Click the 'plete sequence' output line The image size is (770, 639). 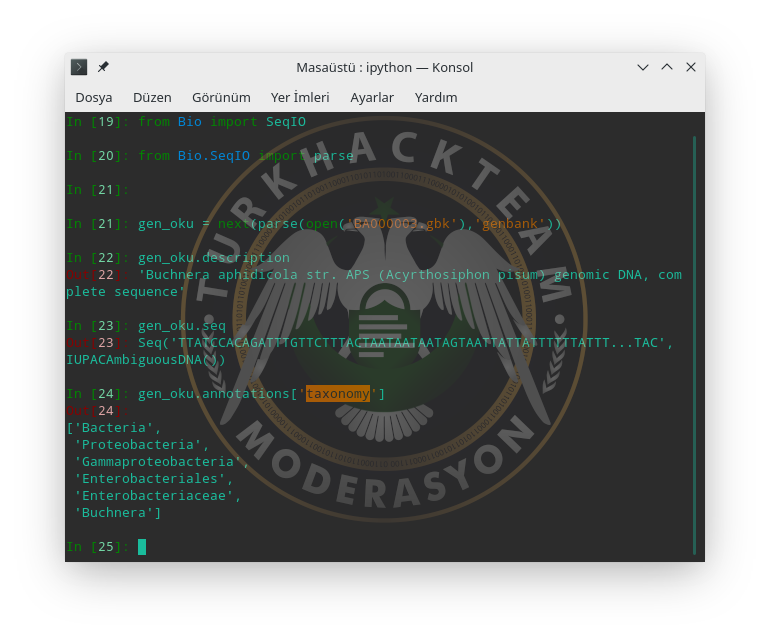tap(126, 292)
